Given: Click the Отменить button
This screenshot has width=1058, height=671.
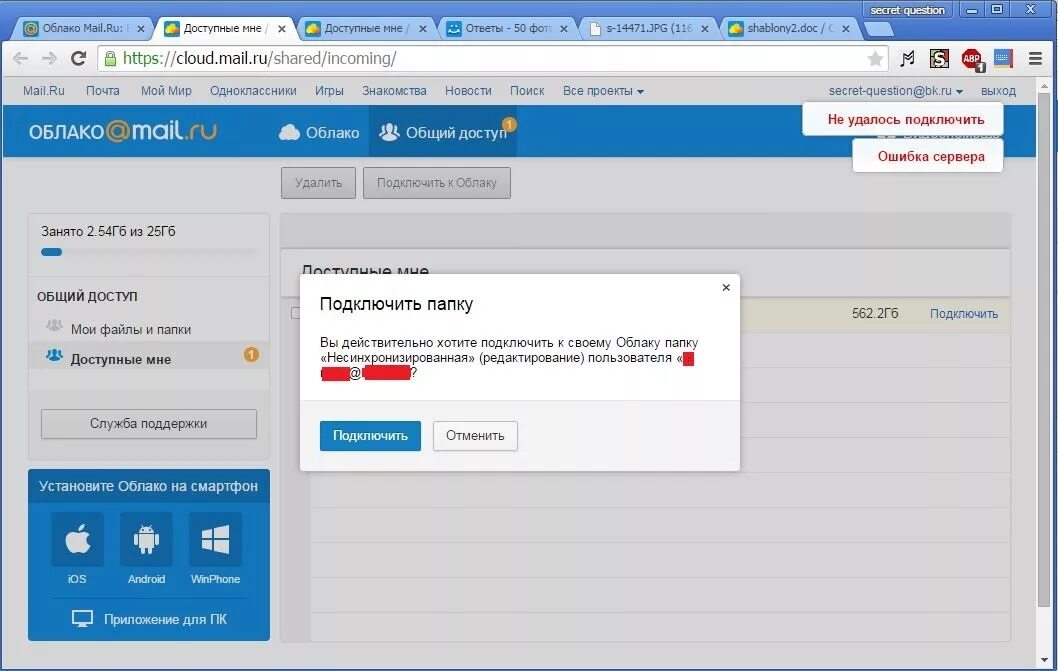Looking at the screenshot, I should [475, 436].
